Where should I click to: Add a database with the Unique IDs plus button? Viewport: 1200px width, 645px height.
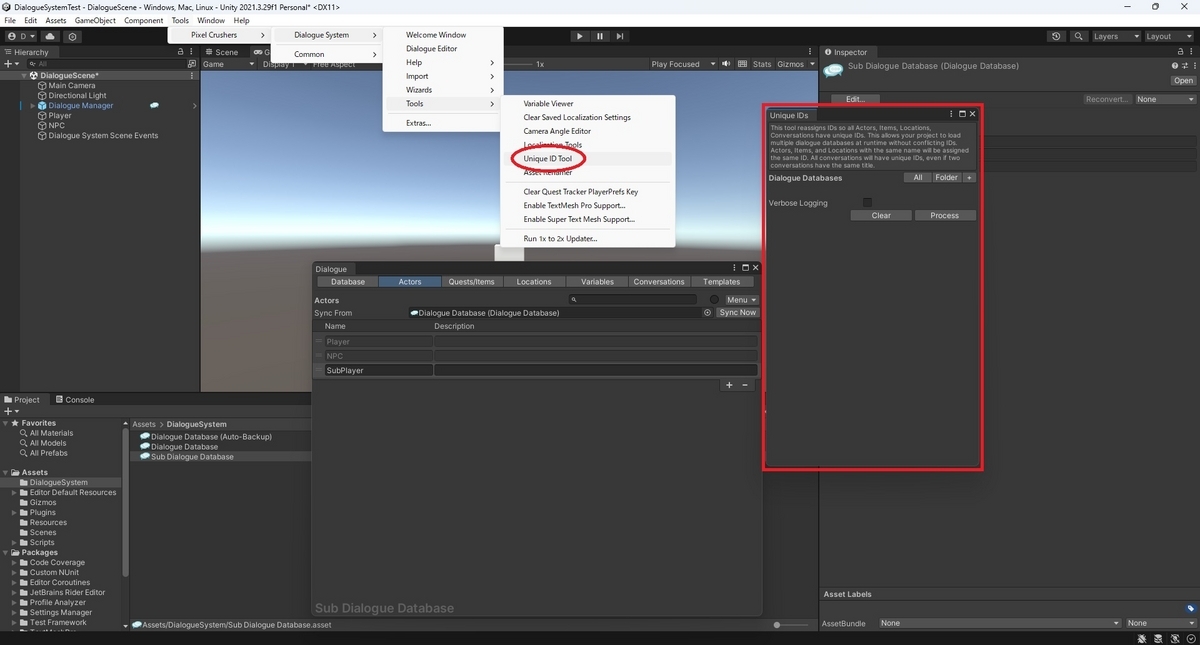pos(969,178)
